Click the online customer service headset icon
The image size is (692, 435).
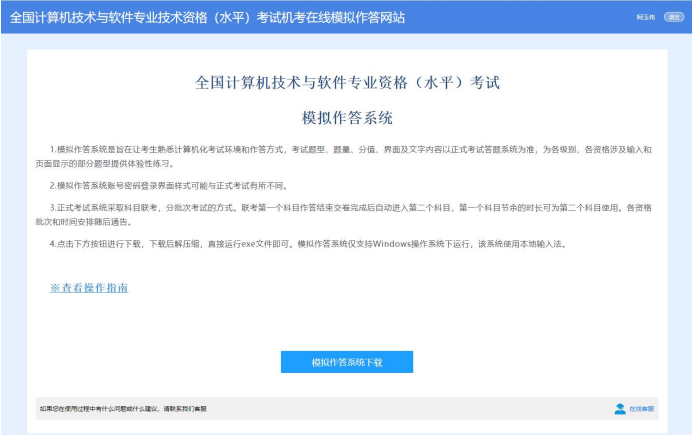point(619,409)
